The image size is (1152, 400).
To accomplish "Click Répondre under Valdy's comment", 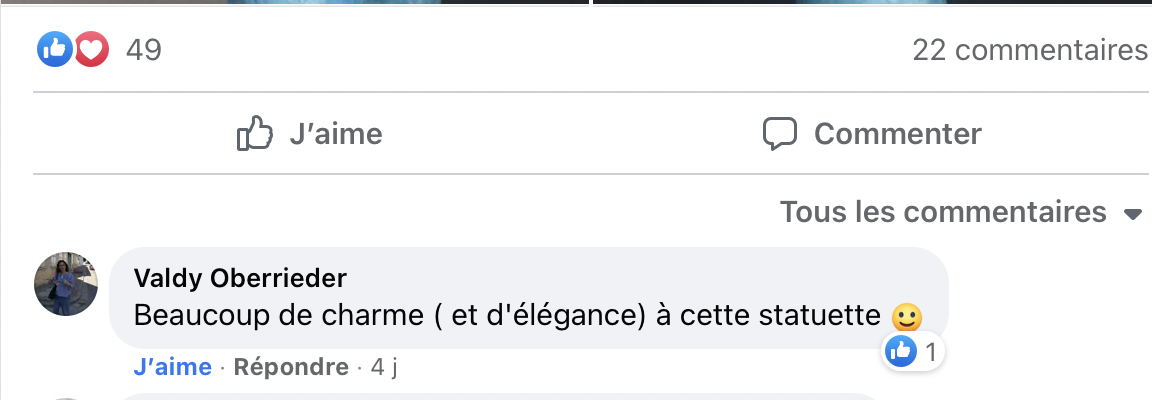I will pos(291,367).
